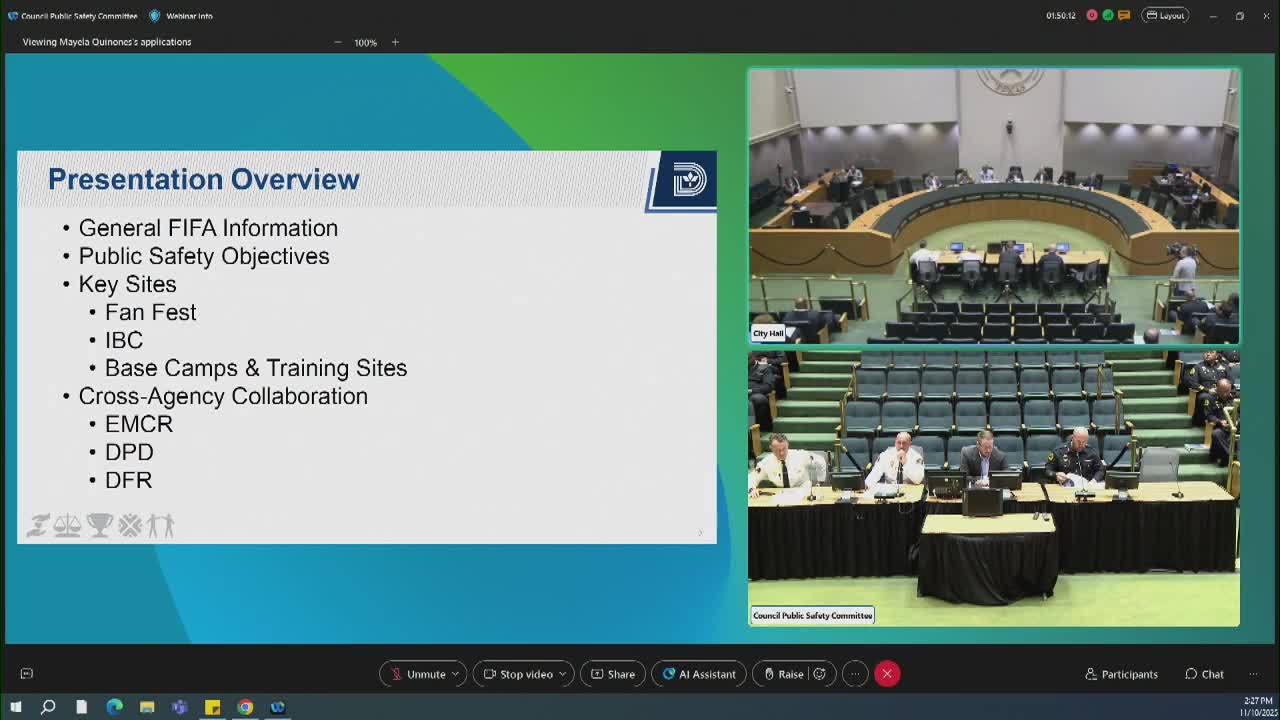Raise your hand

click(783, 674)
